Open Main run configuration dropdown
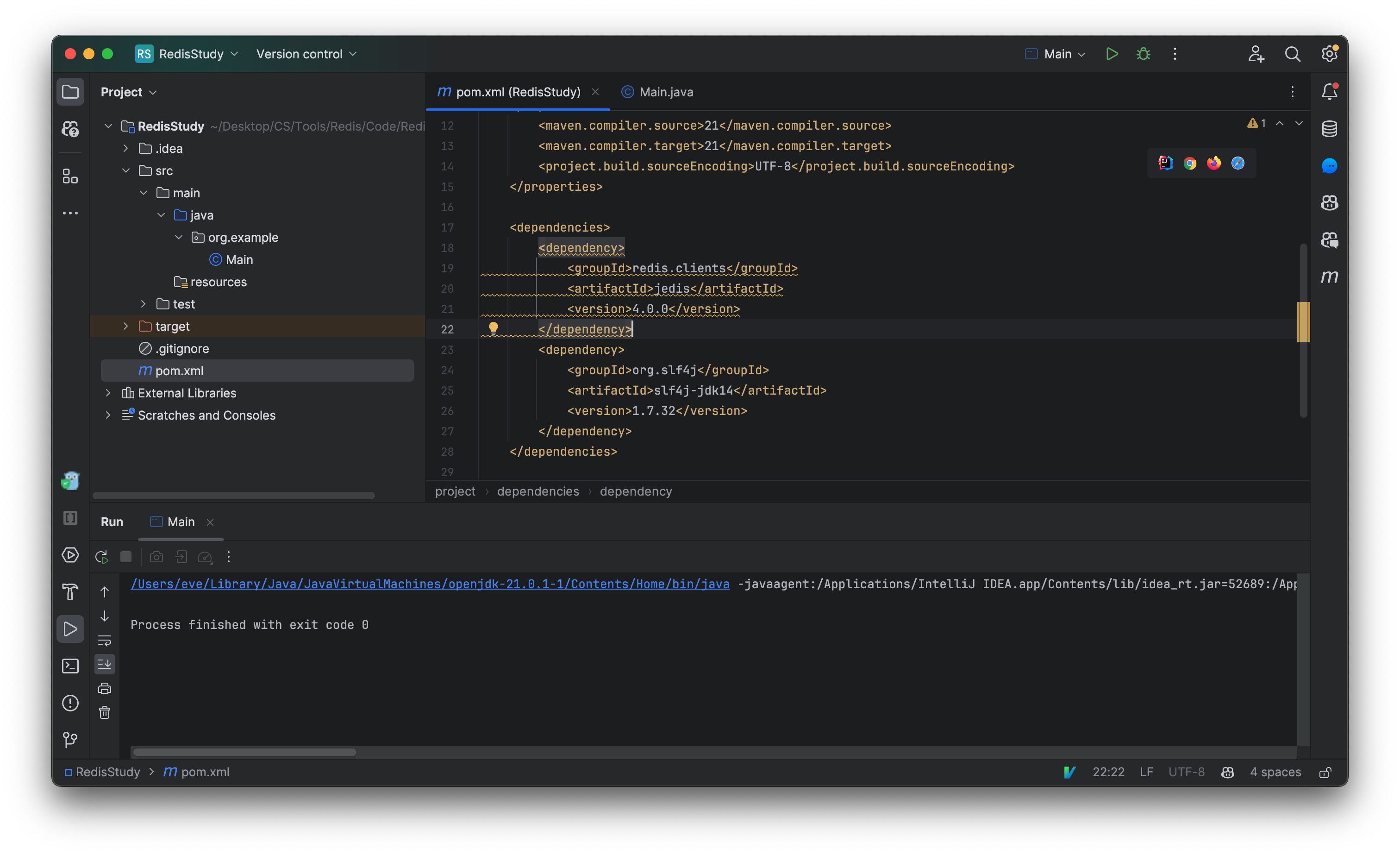Image resolution: width=1400 pixels, height=855 pixels. click(x=1056, y=54)
